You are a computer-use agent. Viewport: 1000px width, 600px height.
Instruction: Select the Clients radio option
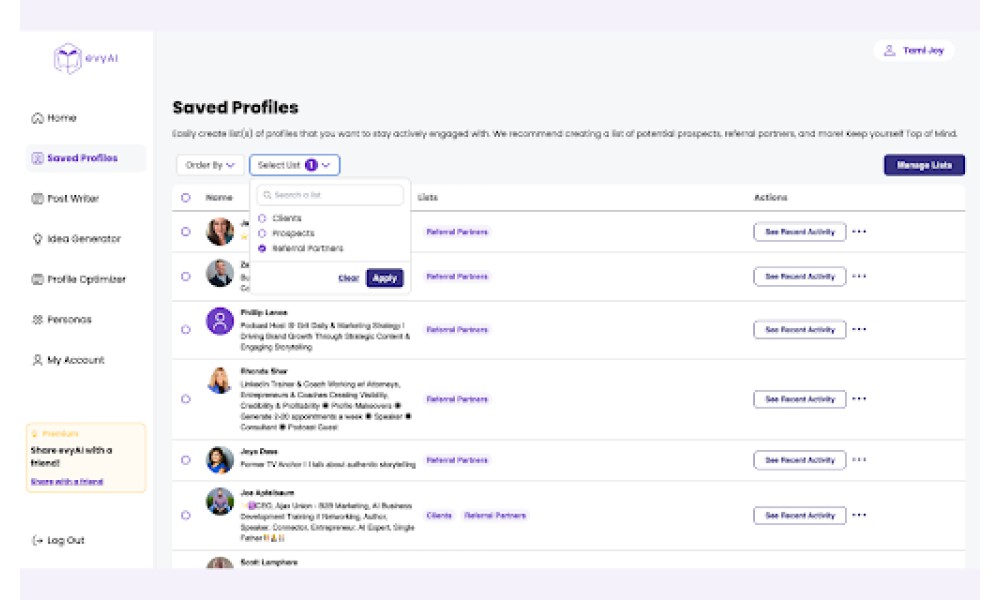coord(262,218)
